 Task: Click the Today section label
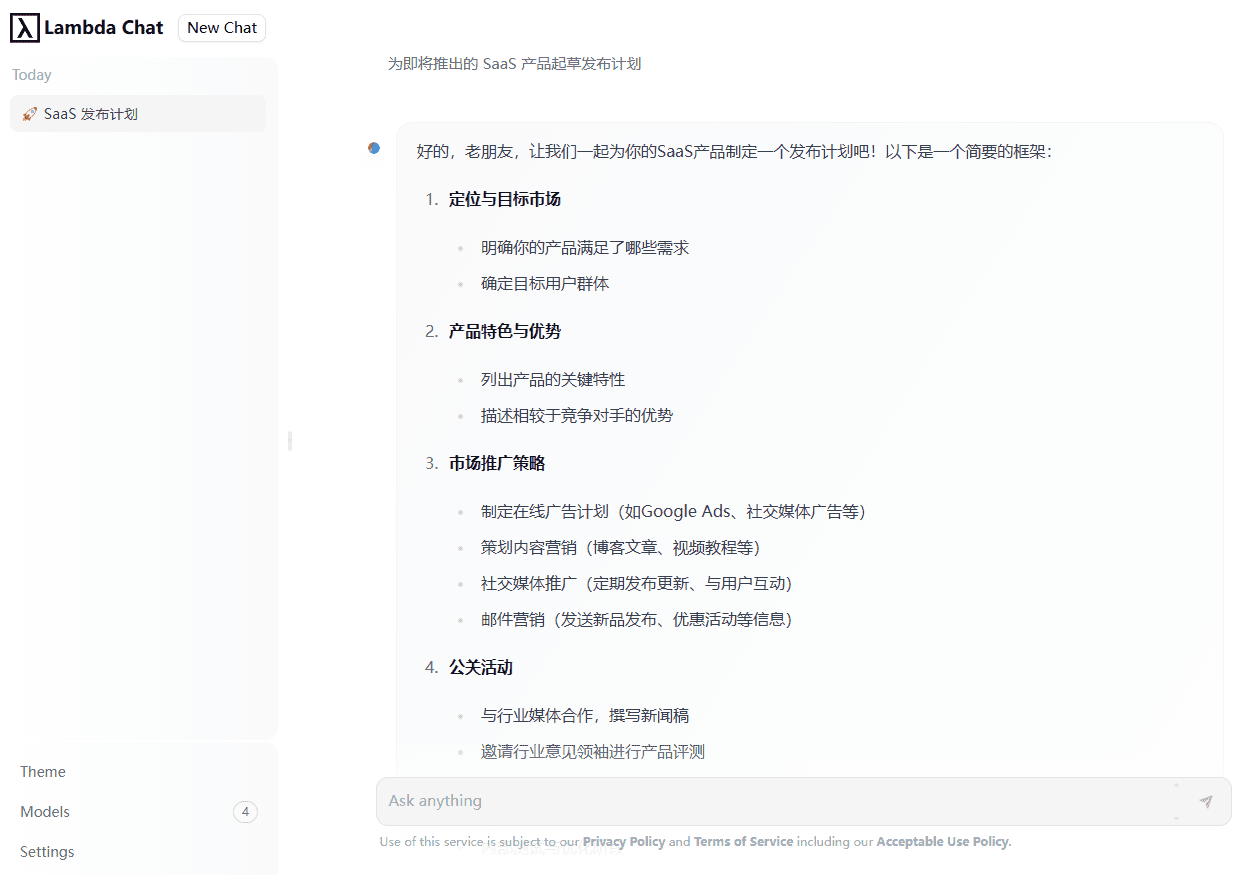coord(32,75)
